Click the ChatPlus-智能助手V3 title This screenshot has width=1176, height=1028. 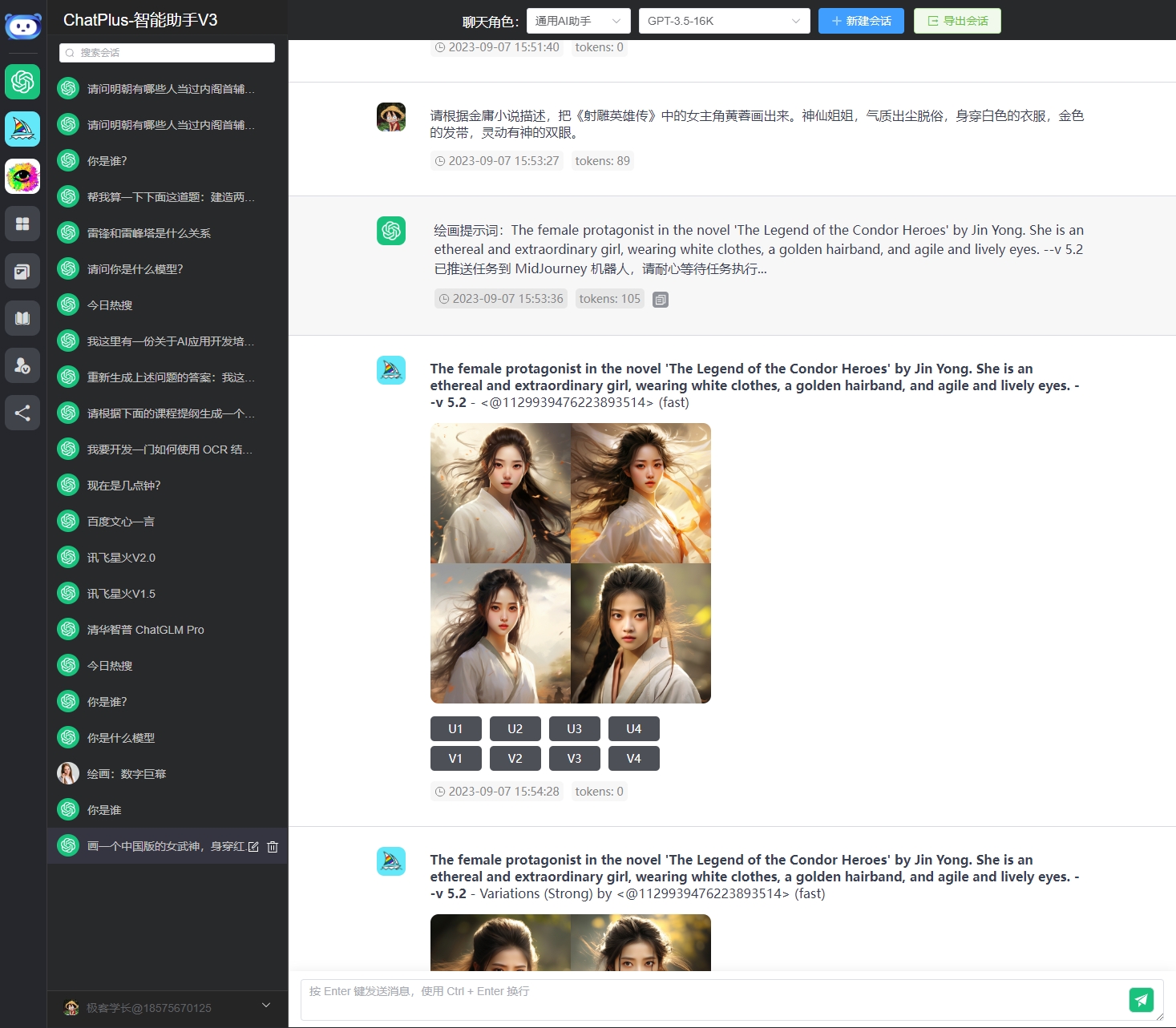pos(140,20)
